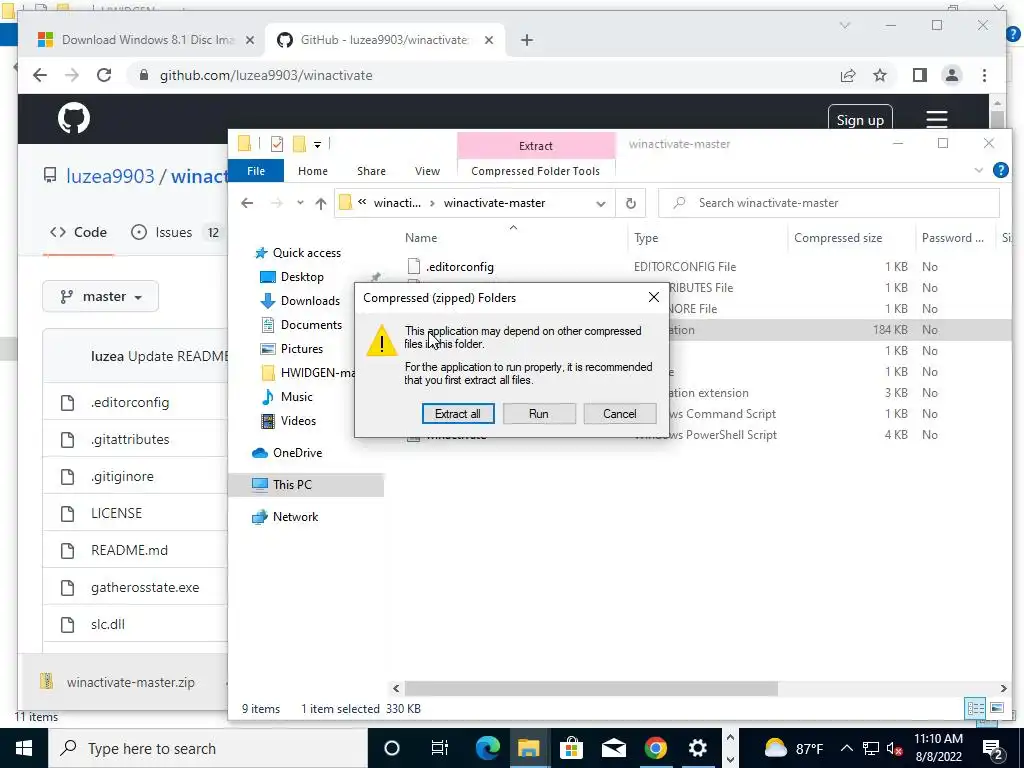This screenshot has width=1024, height=768.
Task: Open Chrome three-dot menu
Action: 984,75
